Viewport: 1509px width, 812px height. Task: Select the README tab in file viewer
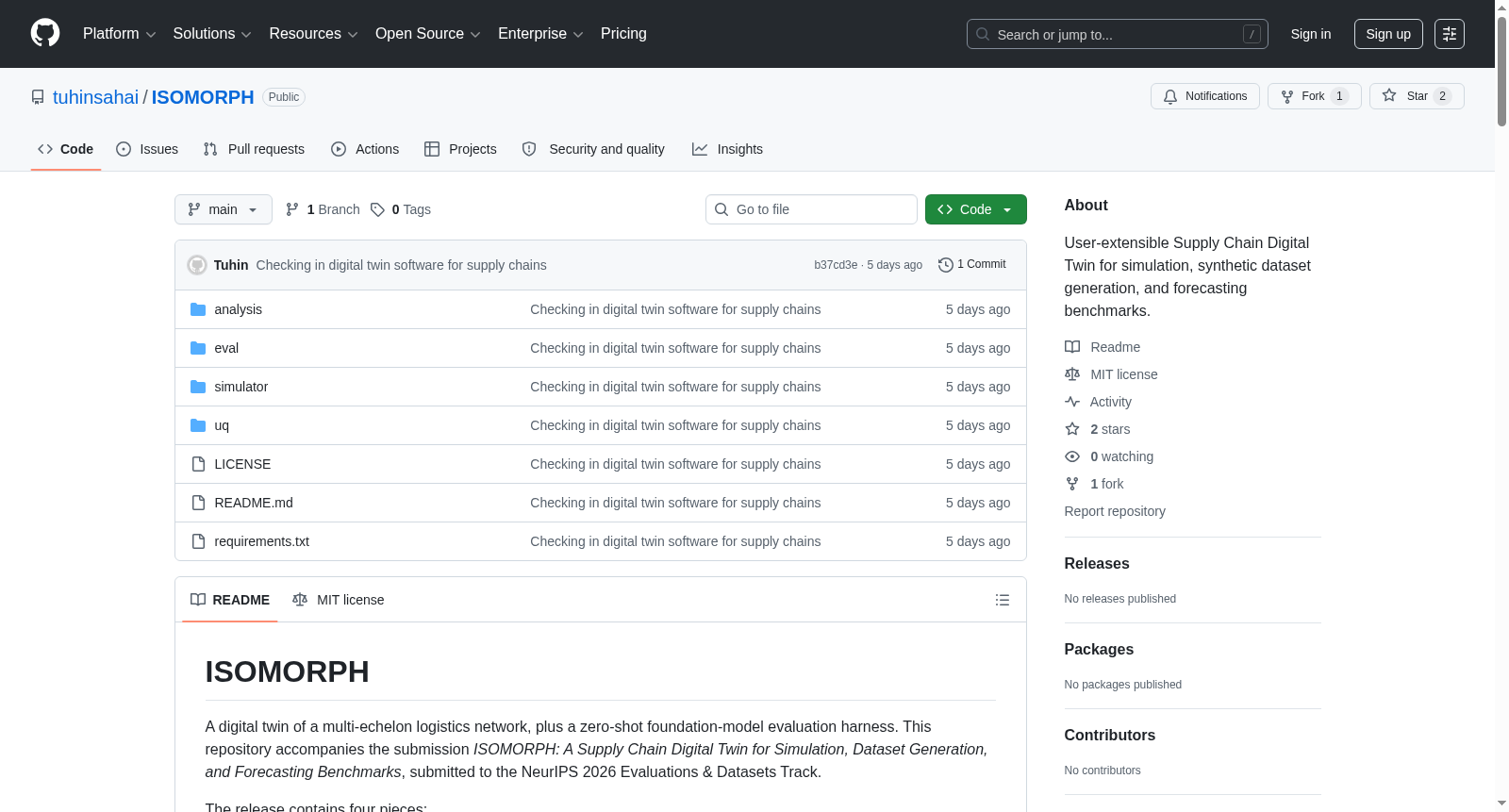230,600
